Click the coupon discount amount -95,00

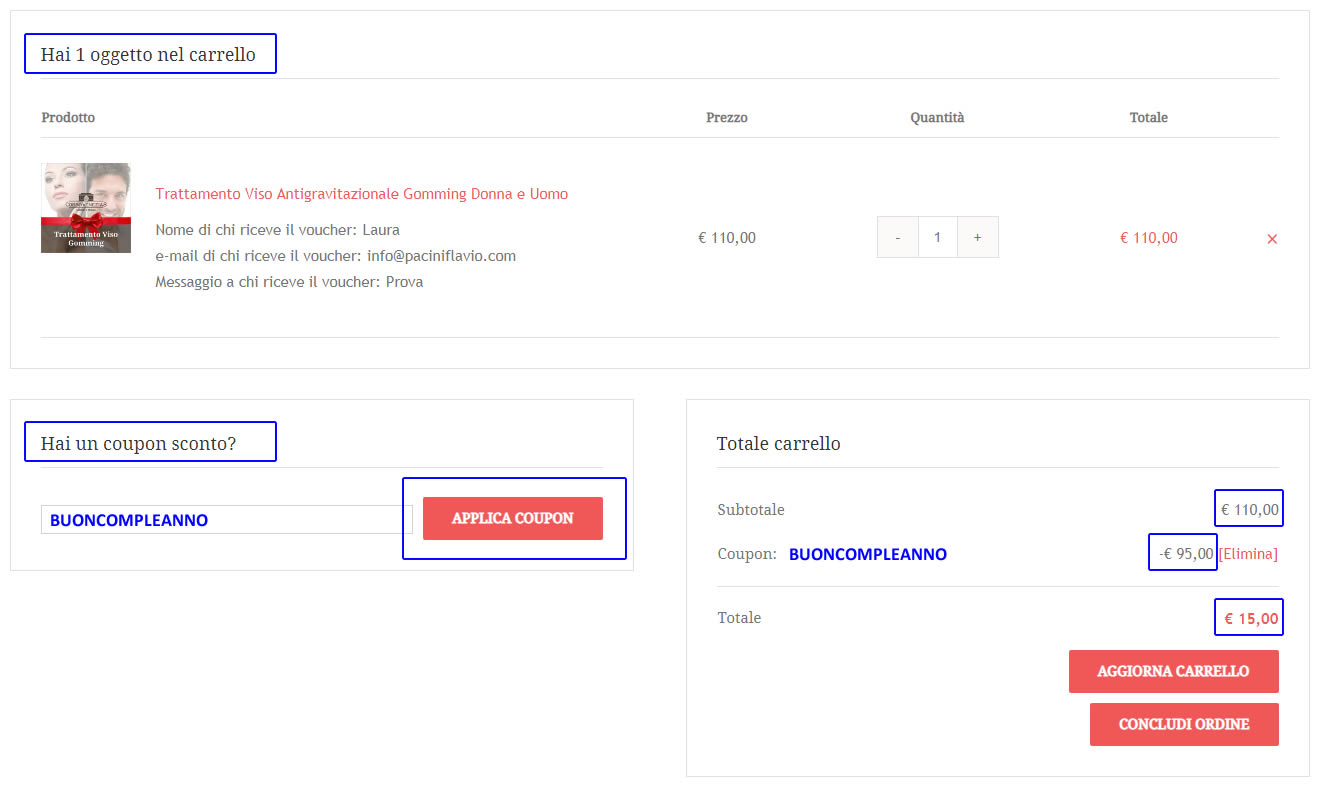pyautogui.click(x=1182, y=552)
